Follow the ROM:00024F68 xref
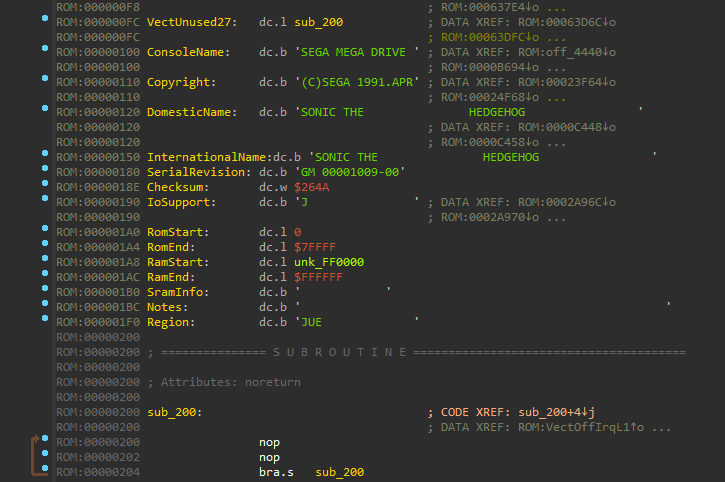The image size is (725, 482). (x=490, y=97)
